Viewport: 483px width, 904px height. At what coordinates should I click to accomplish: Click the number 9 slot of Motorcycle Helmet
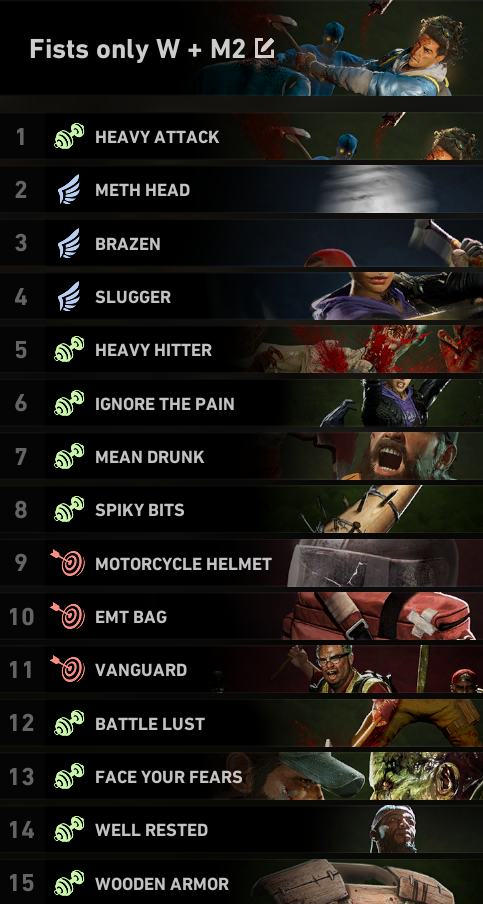(x=21, y=563)
